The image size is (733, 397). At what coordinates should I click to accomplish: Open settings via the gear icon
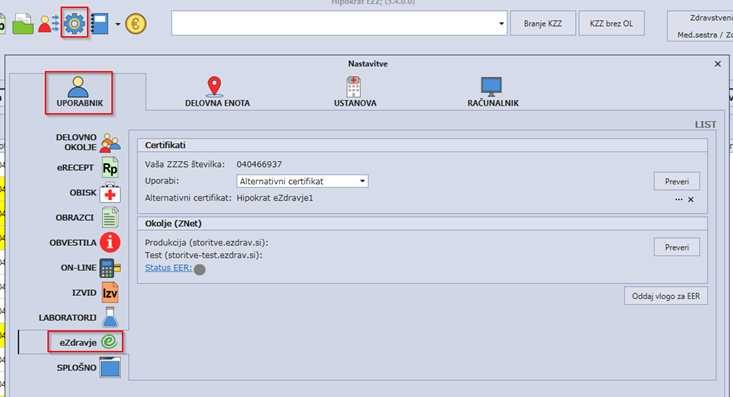(74, 23)
